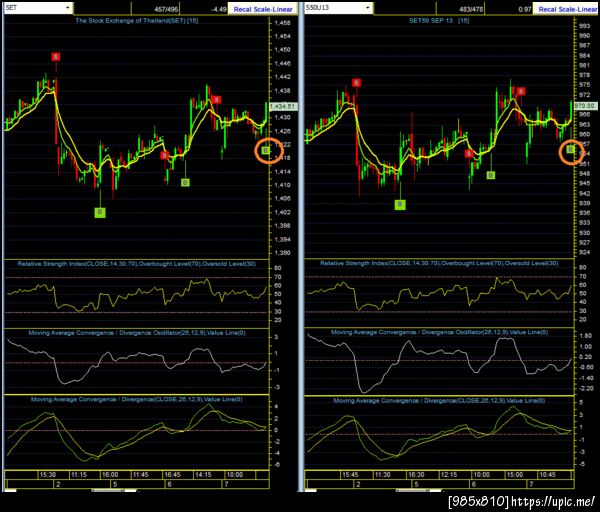Select the SET MACD(CLOSE,26,12,9) panel title
This screenshot has width=600, height=512.
(x=137, y=399)
